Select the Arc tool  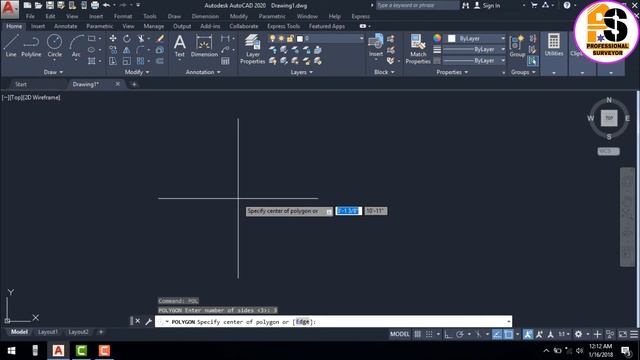click(x=76, y=45)
